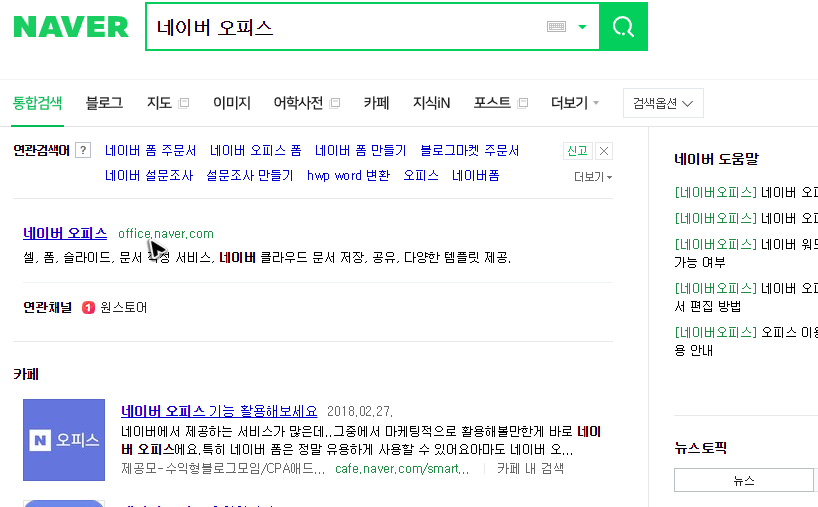Expand search suggestions dropdown arrow in search box
Viewport: 818px width, 507px height.
pyautogui.click(x=582, y=27)
